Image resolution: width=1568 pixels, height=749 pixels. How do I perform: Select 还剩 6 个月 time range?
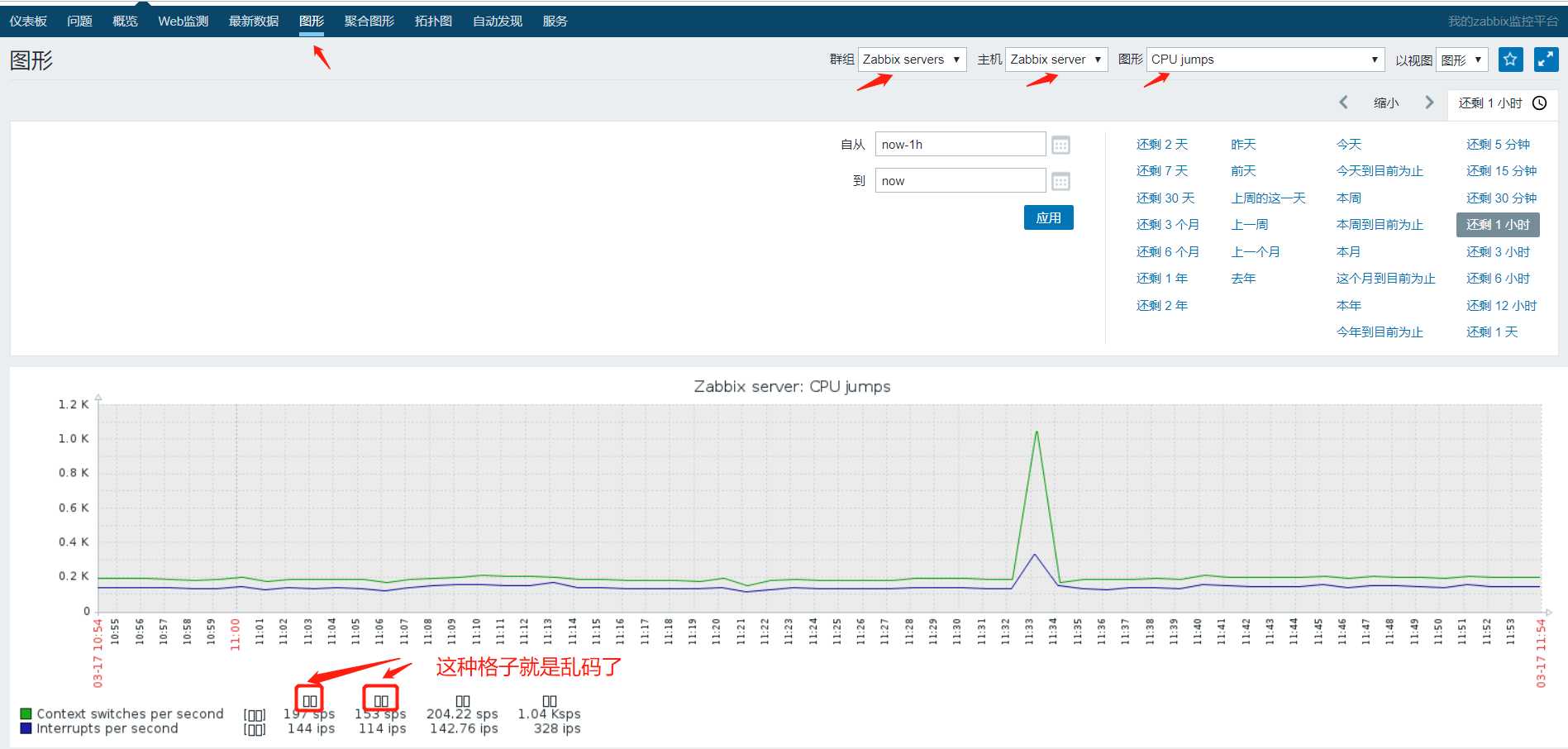(1168, 251)
